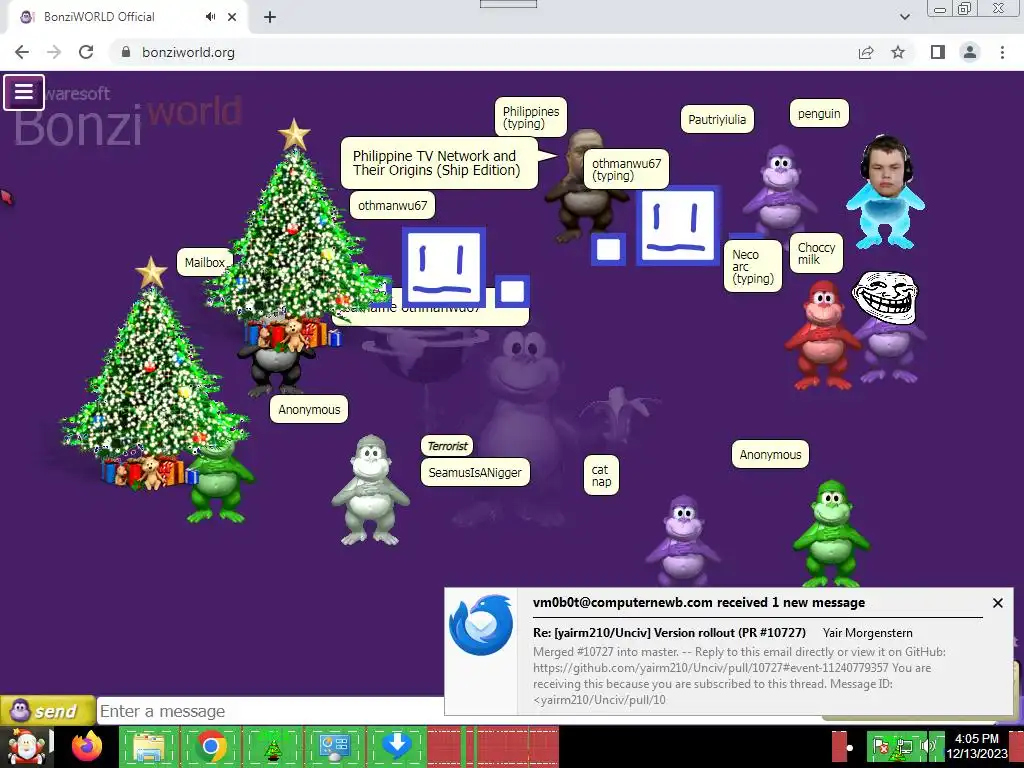Click the square face avatar under othmanwu67 tag
1024x768 pixels.
(x=444, y=266)
